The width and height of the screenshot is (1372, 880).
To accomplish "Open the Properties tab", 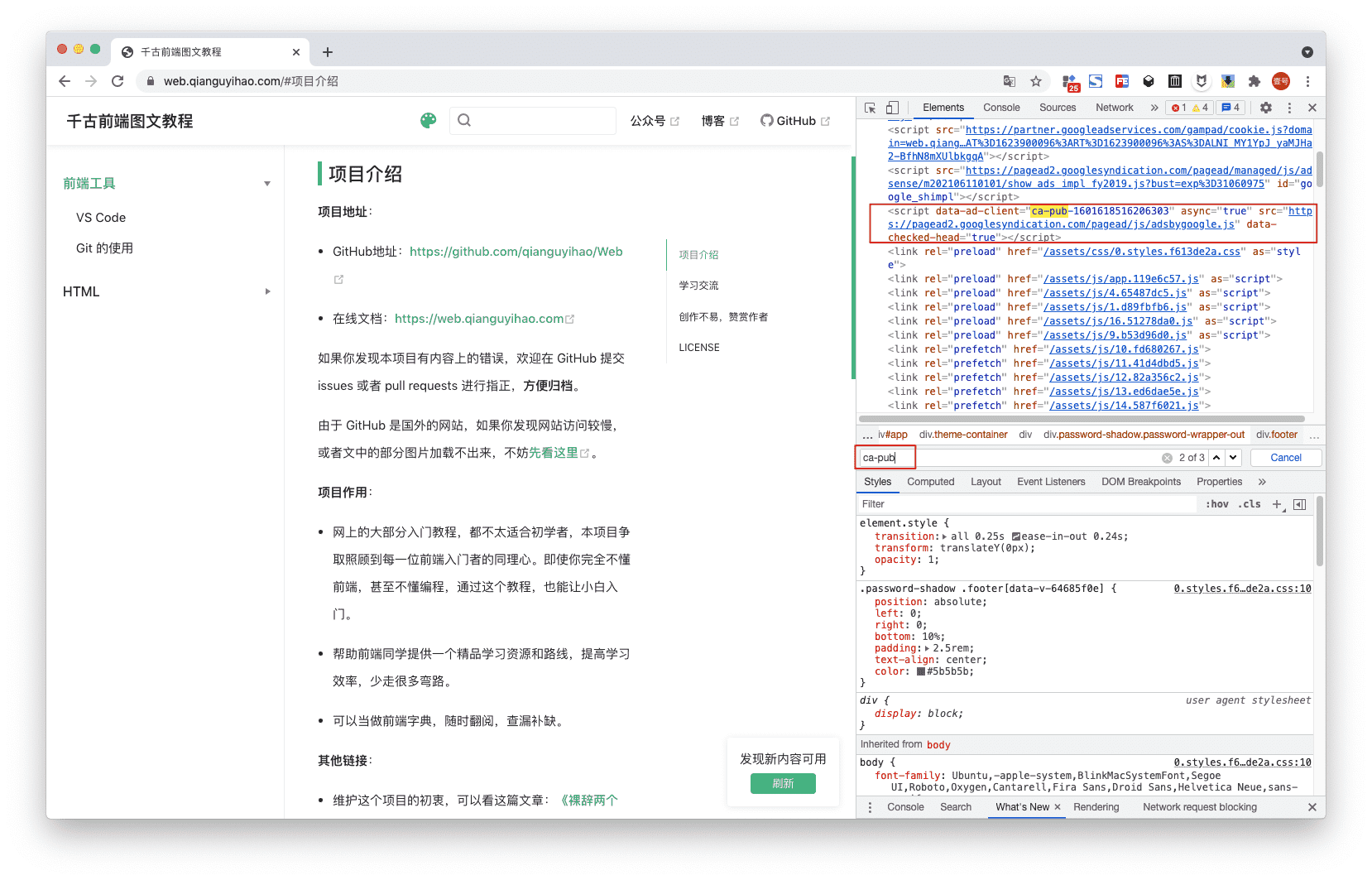I will point(1219,482).
